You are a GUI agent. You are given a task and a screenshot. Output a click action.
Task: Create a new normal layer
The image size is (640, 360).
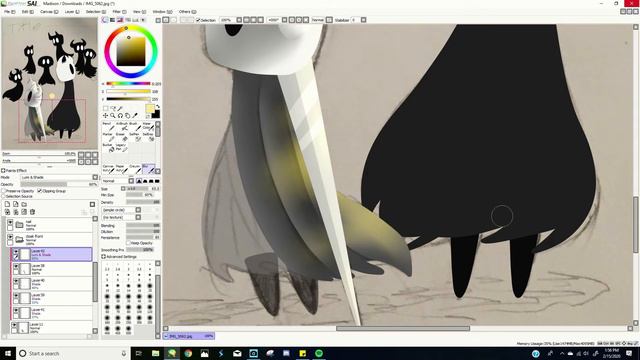click(x=7, y=204)
